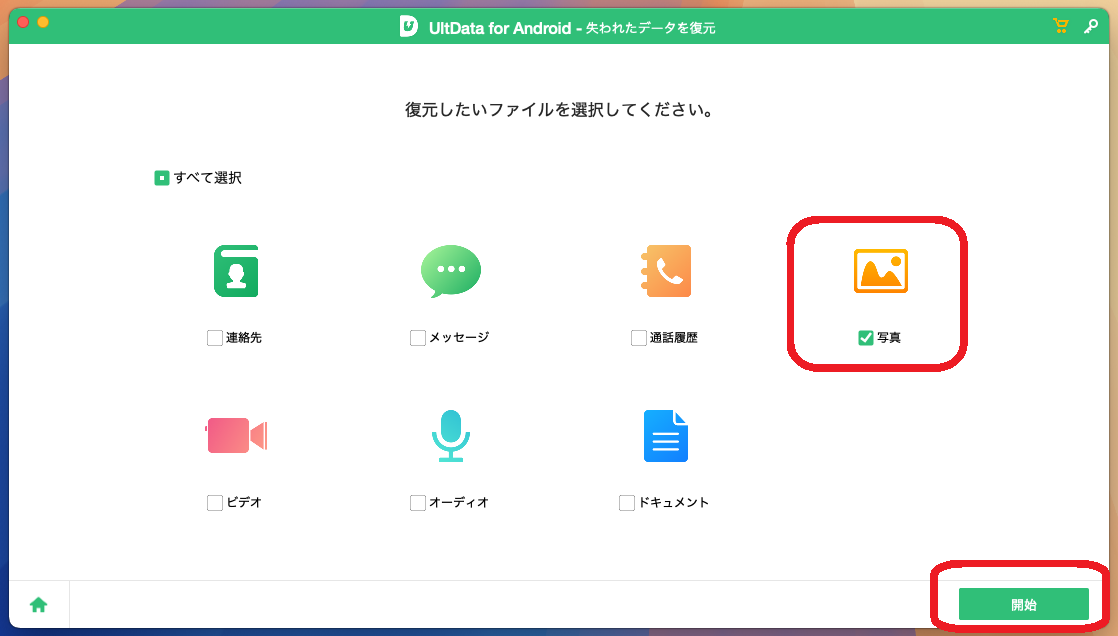
Task: Click the メッセージ label text
Action: (459, 337)
